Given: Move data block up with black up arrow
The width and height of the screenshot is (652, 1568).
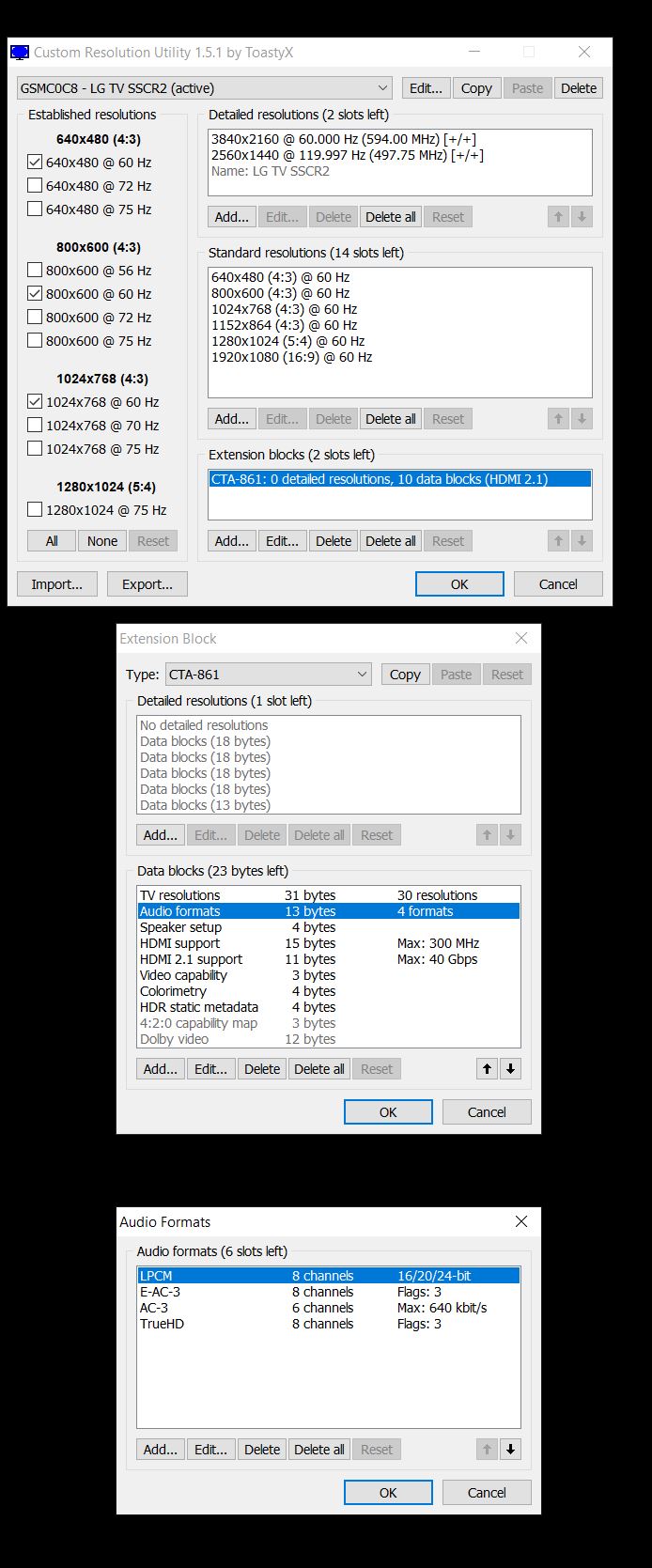Looking at the screenshot, I should pyautogui.click(x=487, y=1069).
